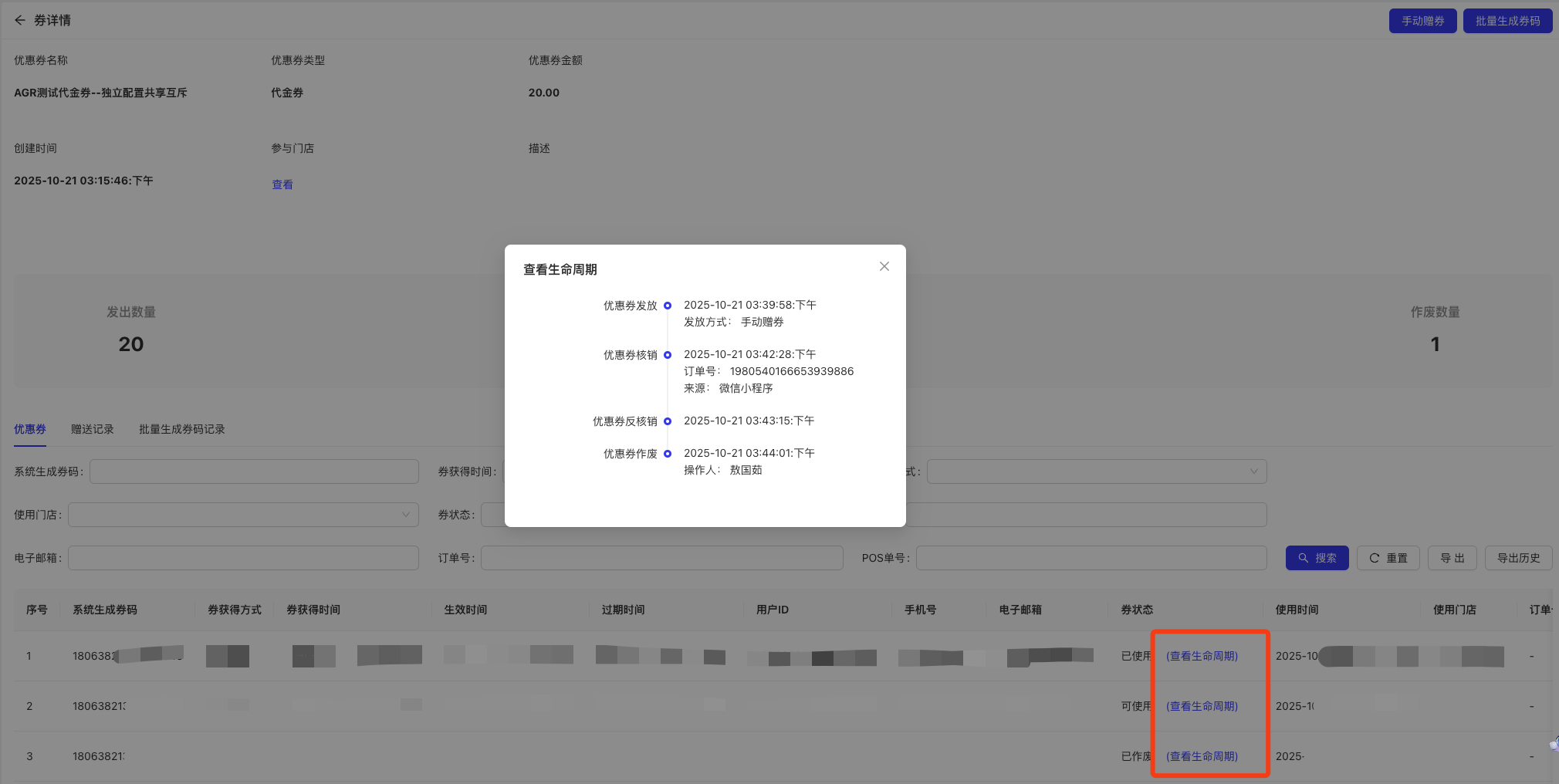
Task: Click the POS单号 input field
Action: 1091,558
